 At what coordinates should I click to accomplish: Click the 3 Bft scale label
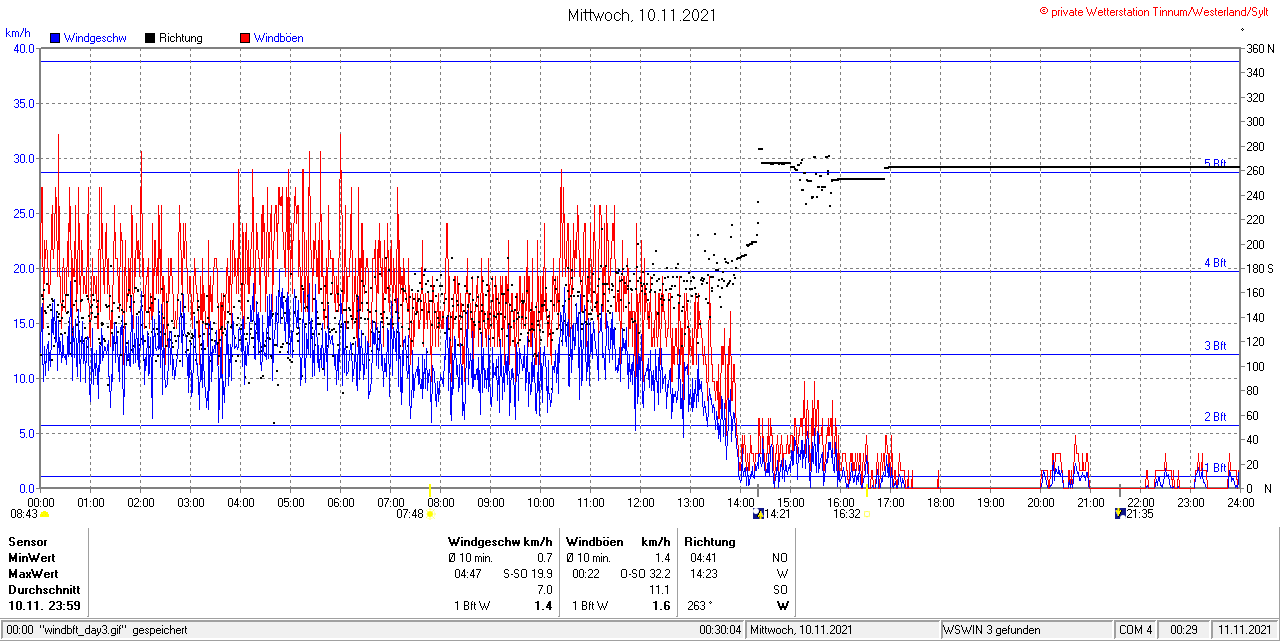coord(1214,346)
